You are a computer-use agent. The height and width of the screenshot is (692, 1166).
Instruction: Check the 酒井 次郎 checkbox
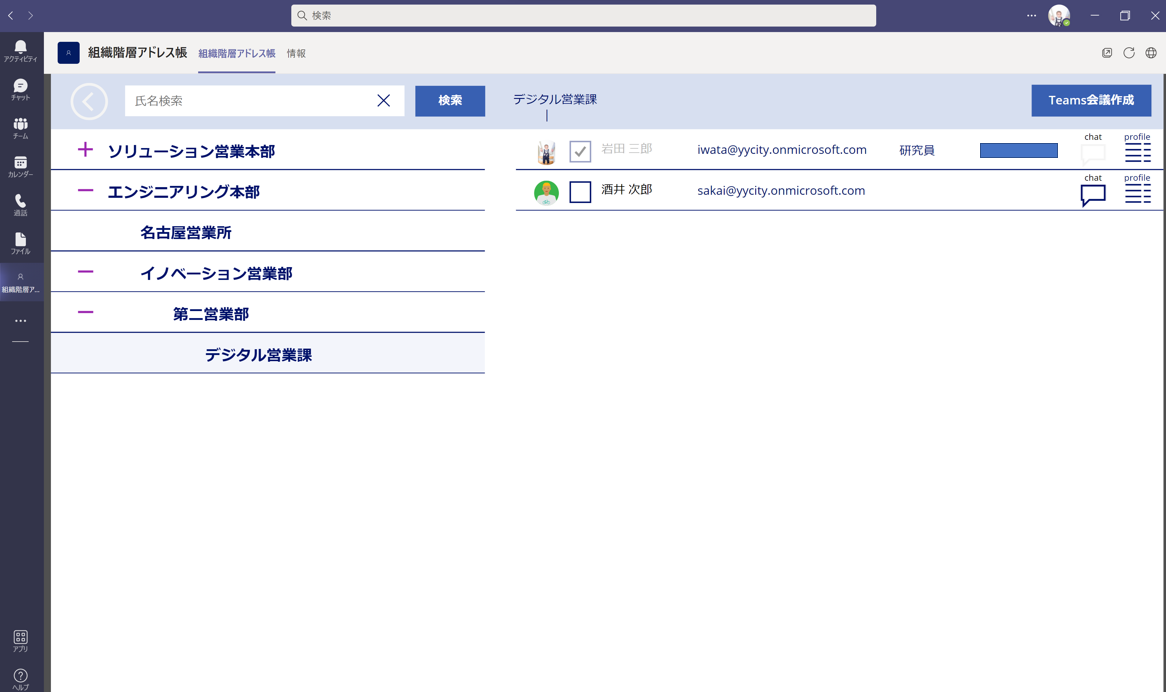coord(580,192)
